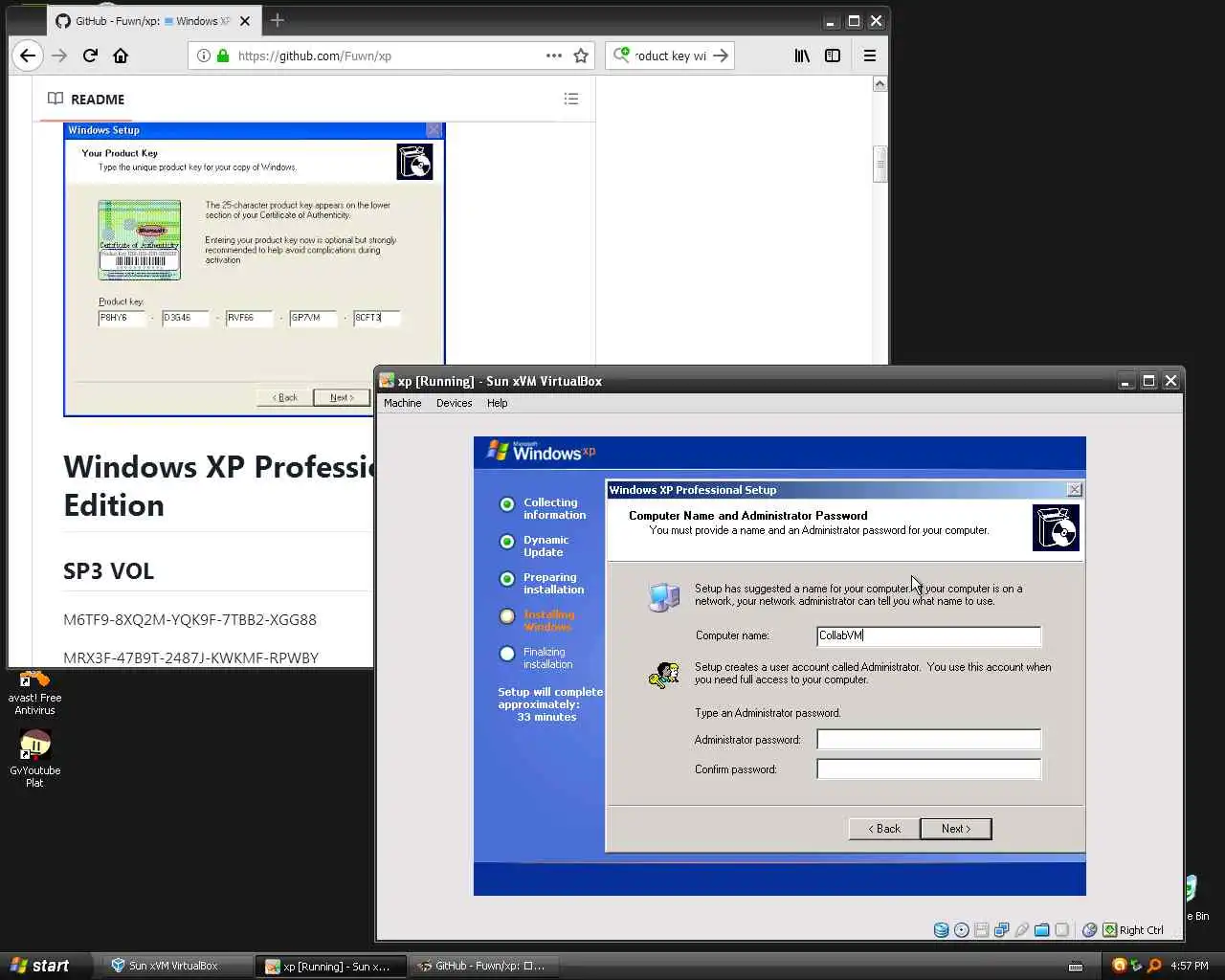Open GvYoutube Plat desktop icon
The height and width of the screenshot is (980, 1225).
(x=34, y=759)
